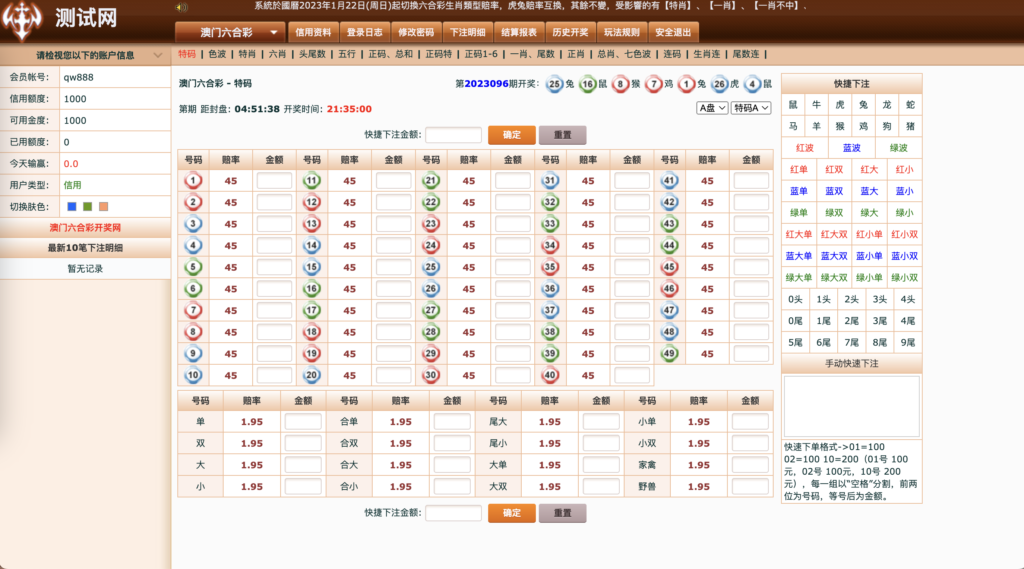Expand the 特码A dropdown
This screenshot has height=569, width=1024.
pos(751,108)
